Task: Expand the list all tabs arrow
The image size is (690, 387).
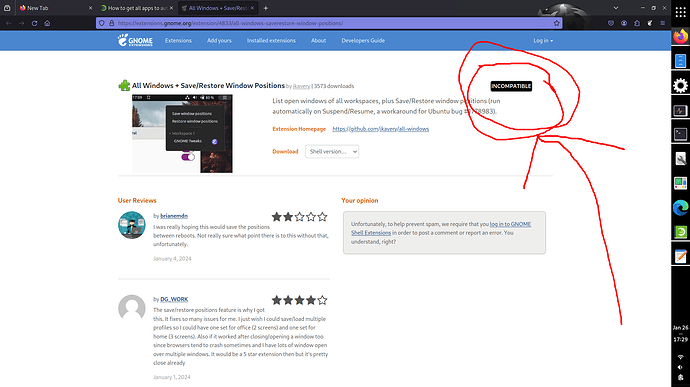Action: [616, 8]
